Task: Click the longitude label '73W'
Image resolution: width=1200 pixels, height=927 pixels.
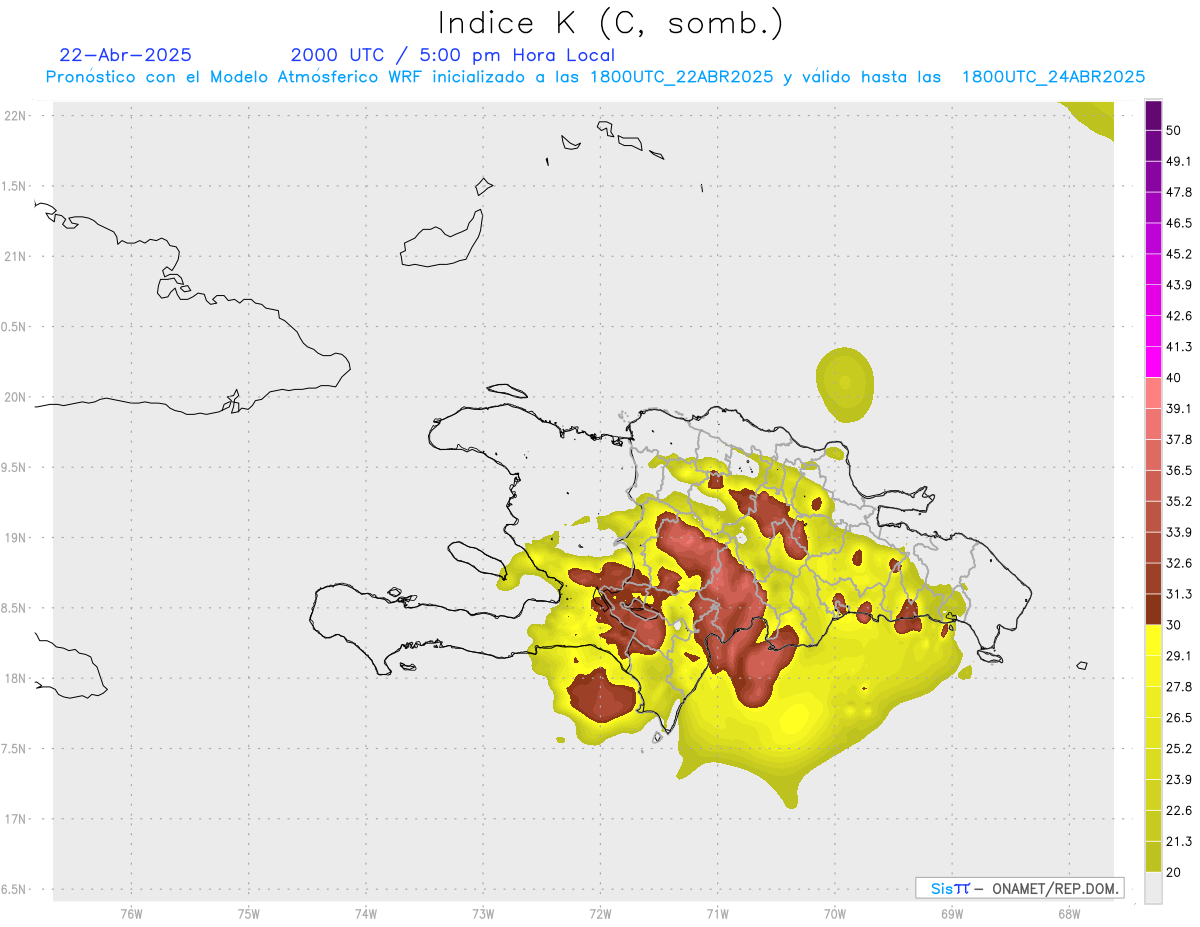Action: (483, 914)
